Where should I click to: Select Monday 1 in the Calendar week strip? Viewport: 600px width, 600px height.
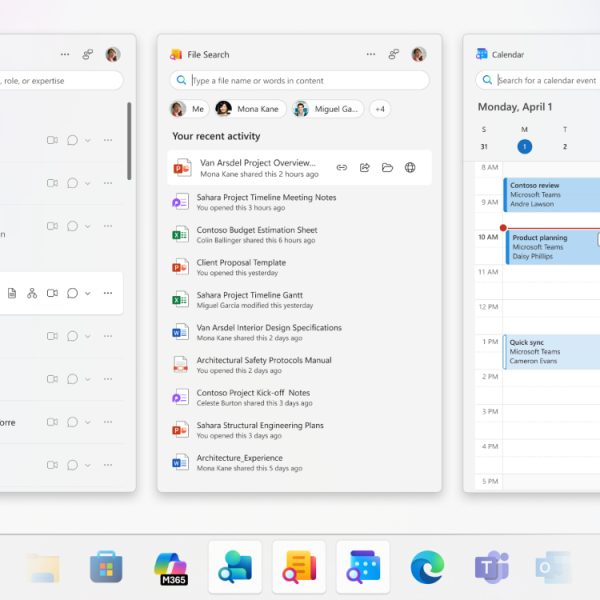coord(525,147)
